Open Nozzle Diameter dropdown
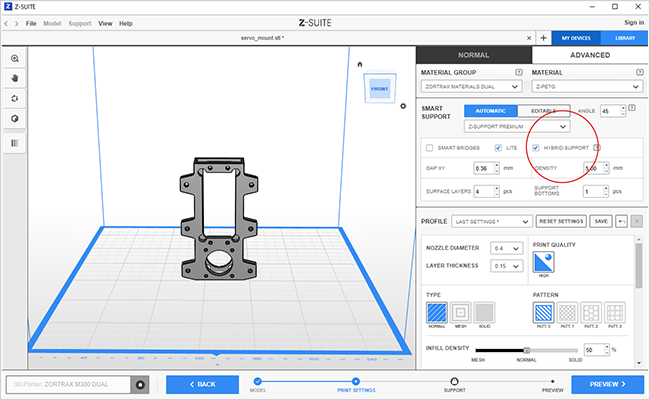 [507, 248]
